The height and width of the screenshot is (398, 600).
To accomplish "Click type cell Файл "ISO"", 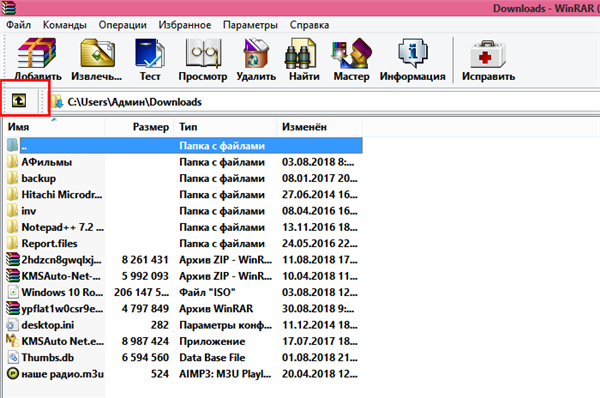I will click(x=207, y=292).
